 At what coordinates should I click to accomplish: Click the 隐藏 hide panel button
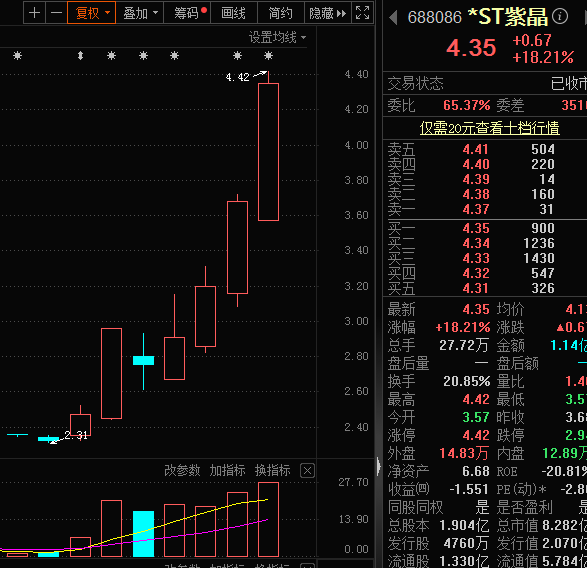328,13
